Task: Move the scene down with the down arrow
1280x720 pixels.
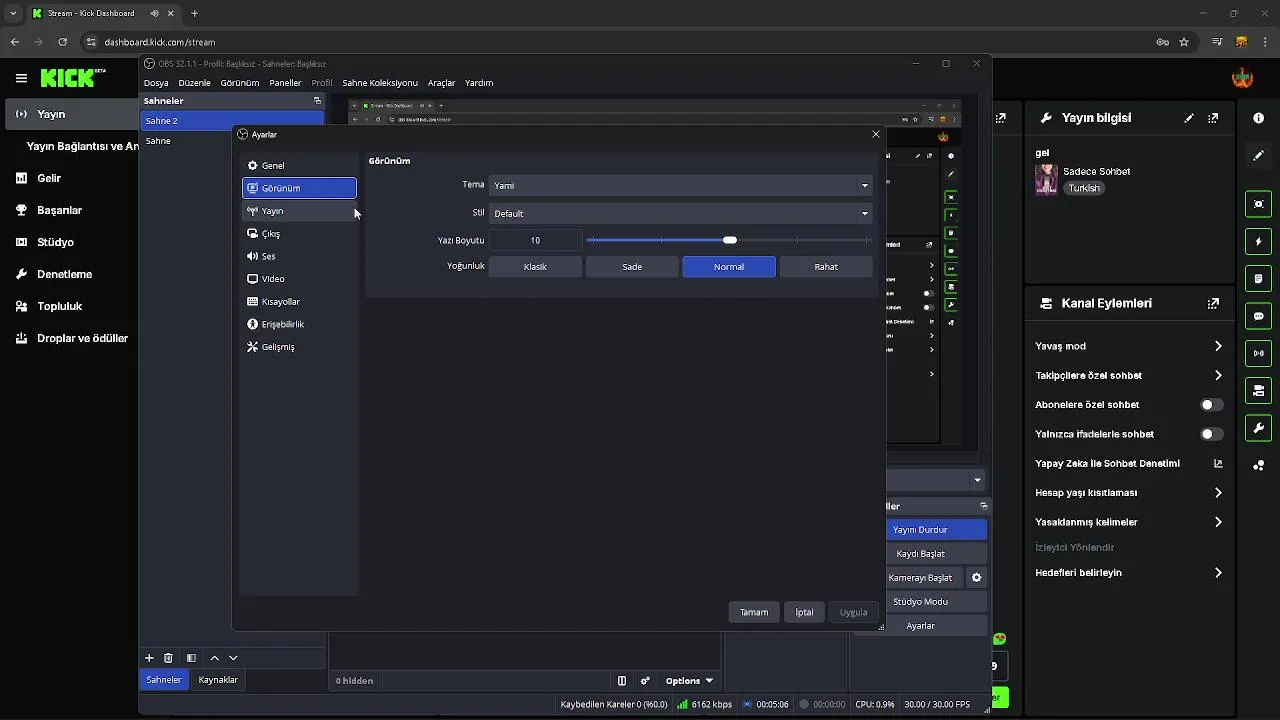Action: [233, 658]
